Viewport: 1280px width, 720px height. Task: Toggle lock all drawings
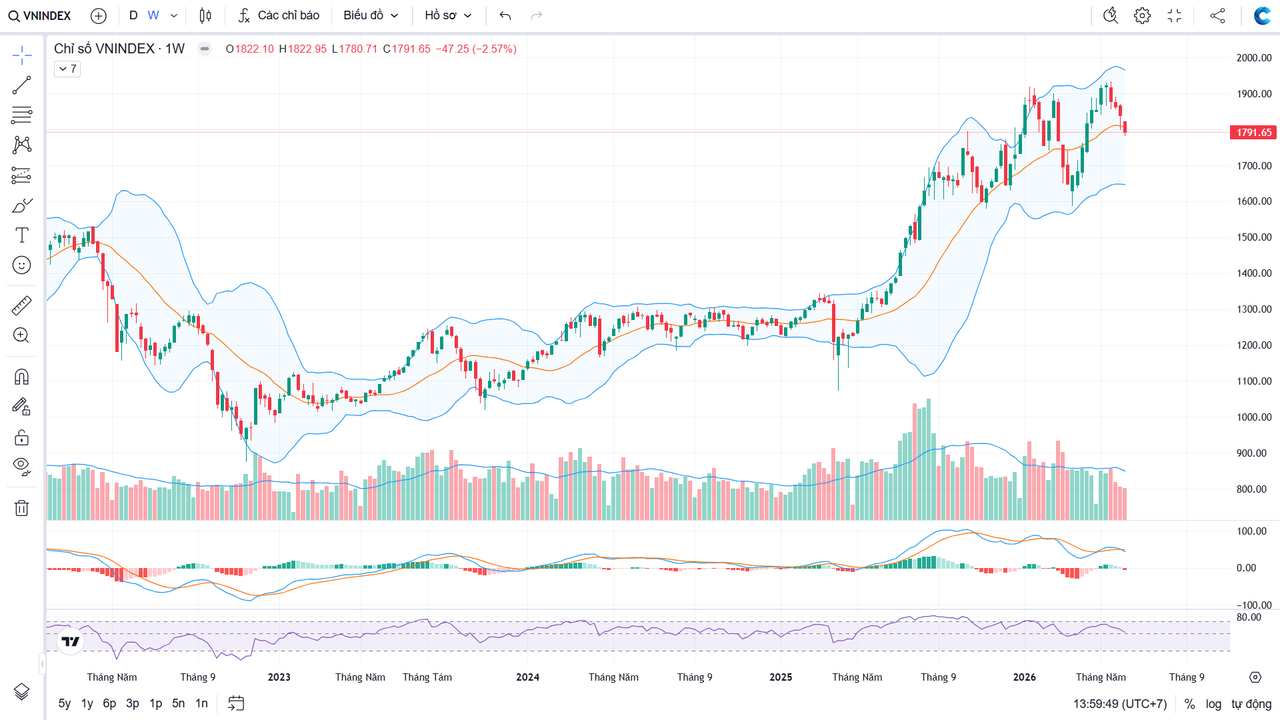tap(22, 437)
